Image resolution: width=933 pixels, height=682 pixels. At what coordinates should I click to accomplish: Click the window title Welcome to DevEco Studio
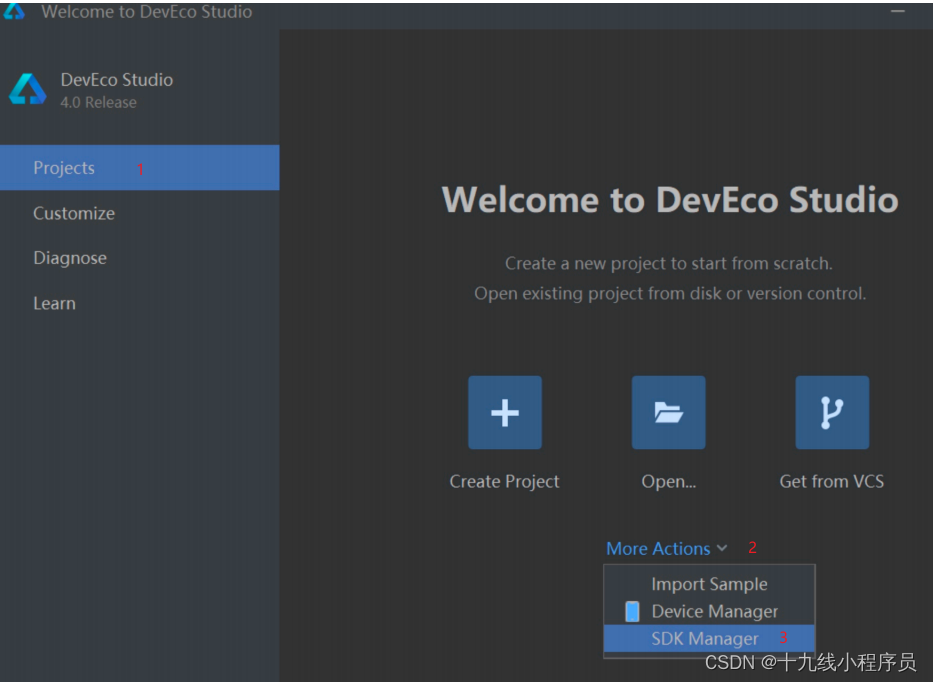click(x=146, y=12)
